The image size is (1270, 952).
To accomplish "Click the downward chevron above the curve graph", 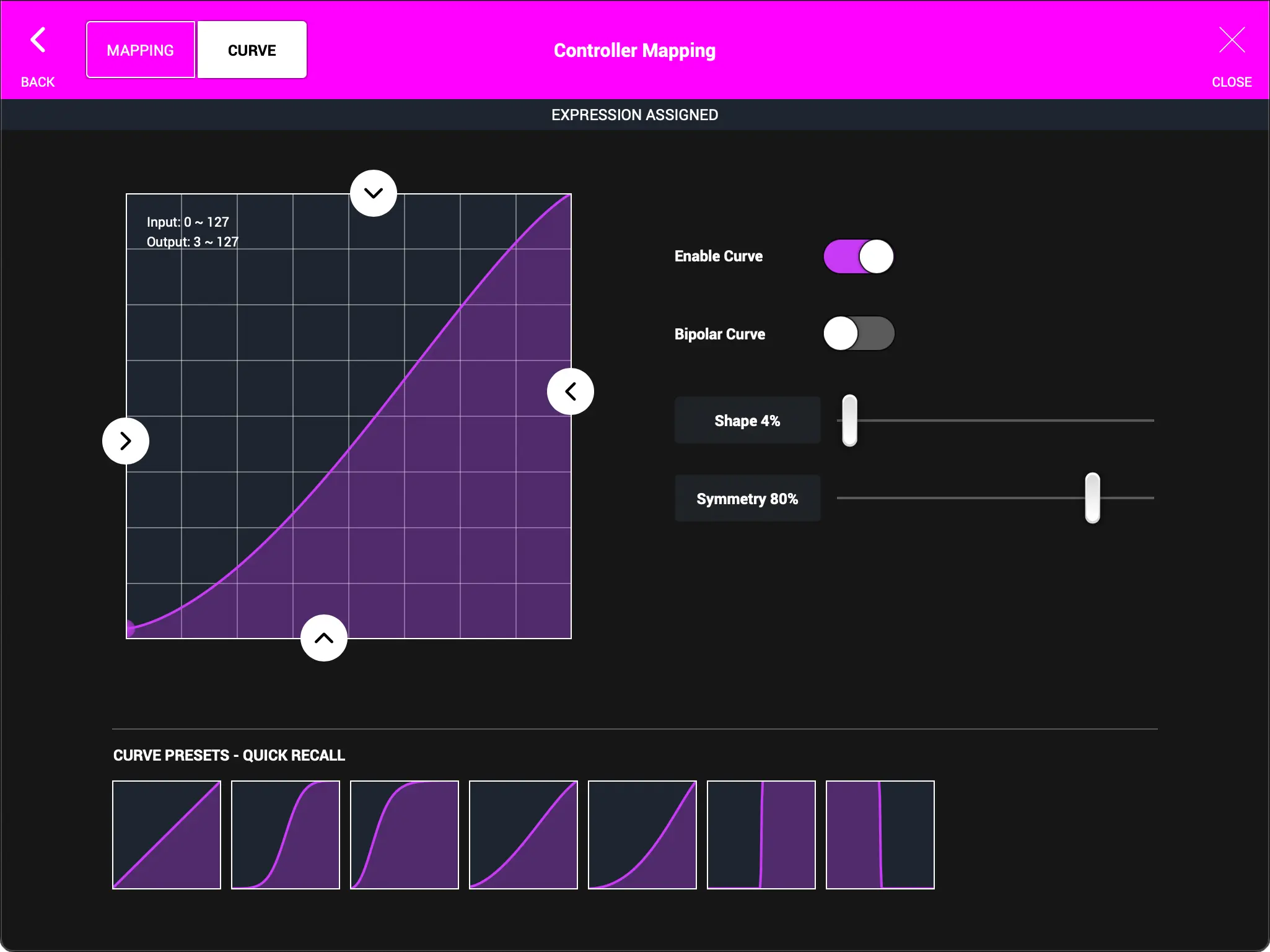I will pyautogui.click(x=373, y=193).
